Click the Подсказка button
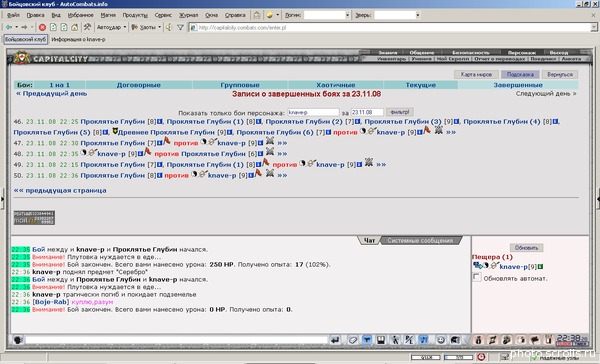The height and width of the screenshot is (364, 600). 520,74
